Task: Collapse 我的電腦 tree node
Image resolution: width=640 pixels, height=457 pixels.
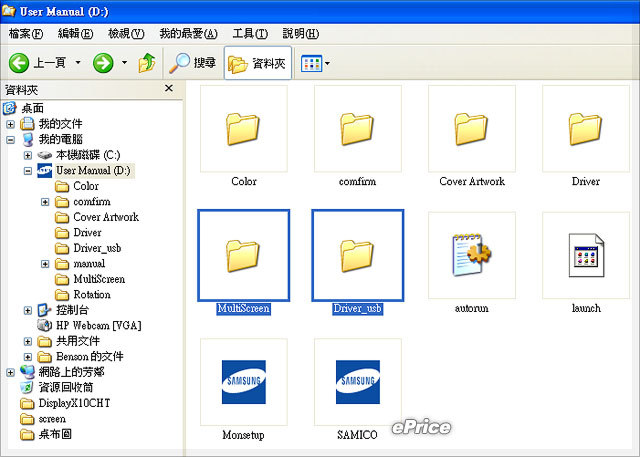Action: [11, 140]
